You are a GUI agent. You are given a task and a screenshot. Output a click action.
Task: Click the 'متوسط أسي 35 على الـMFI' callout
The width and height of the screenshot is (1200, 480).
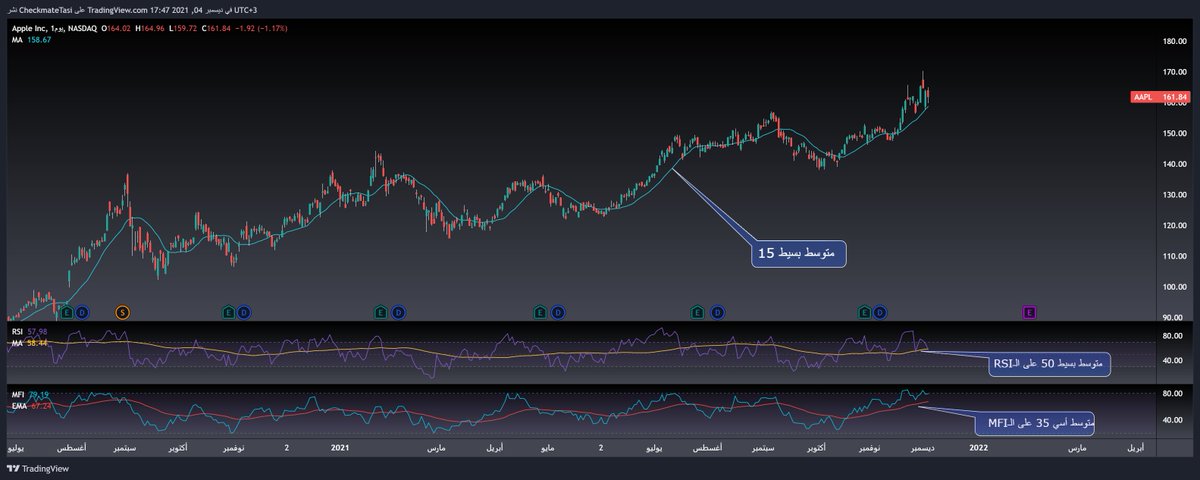pos(1035,425)
